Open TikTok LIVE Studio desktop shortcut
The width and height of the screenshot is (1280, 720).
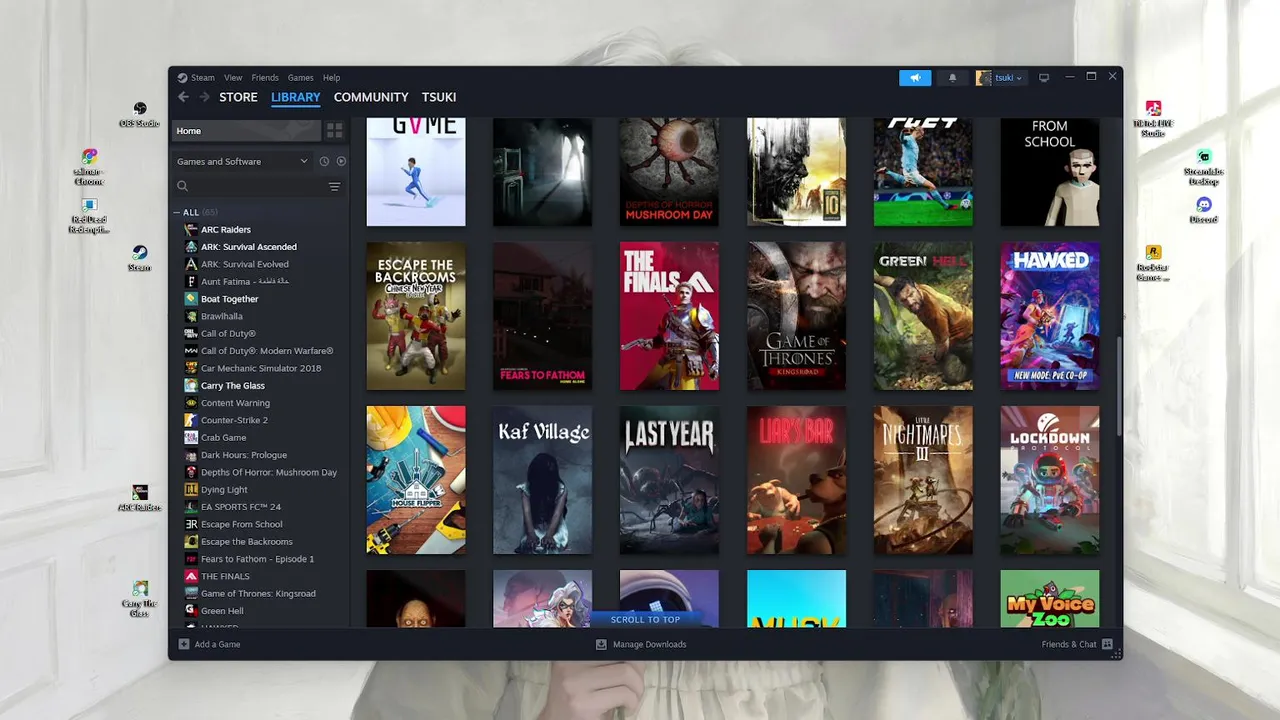1153,118
